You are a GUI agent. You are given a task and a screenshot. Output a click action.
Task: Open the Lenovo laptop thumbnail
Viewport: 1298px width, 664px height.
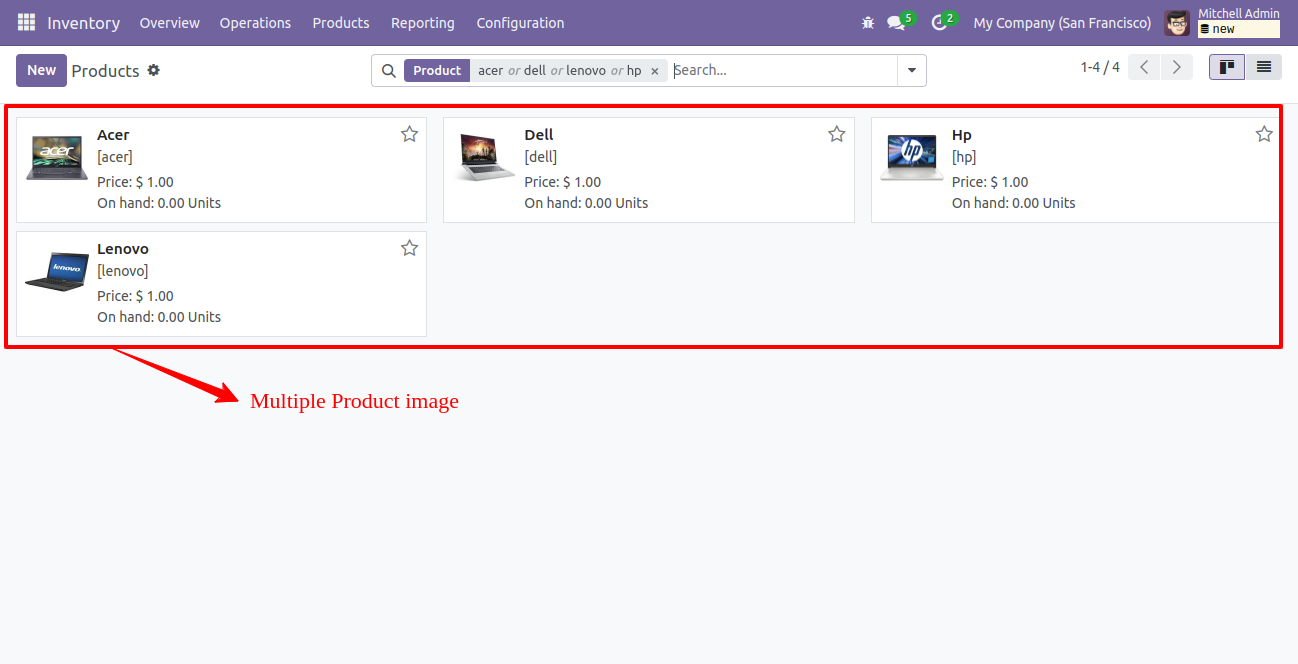57,271
